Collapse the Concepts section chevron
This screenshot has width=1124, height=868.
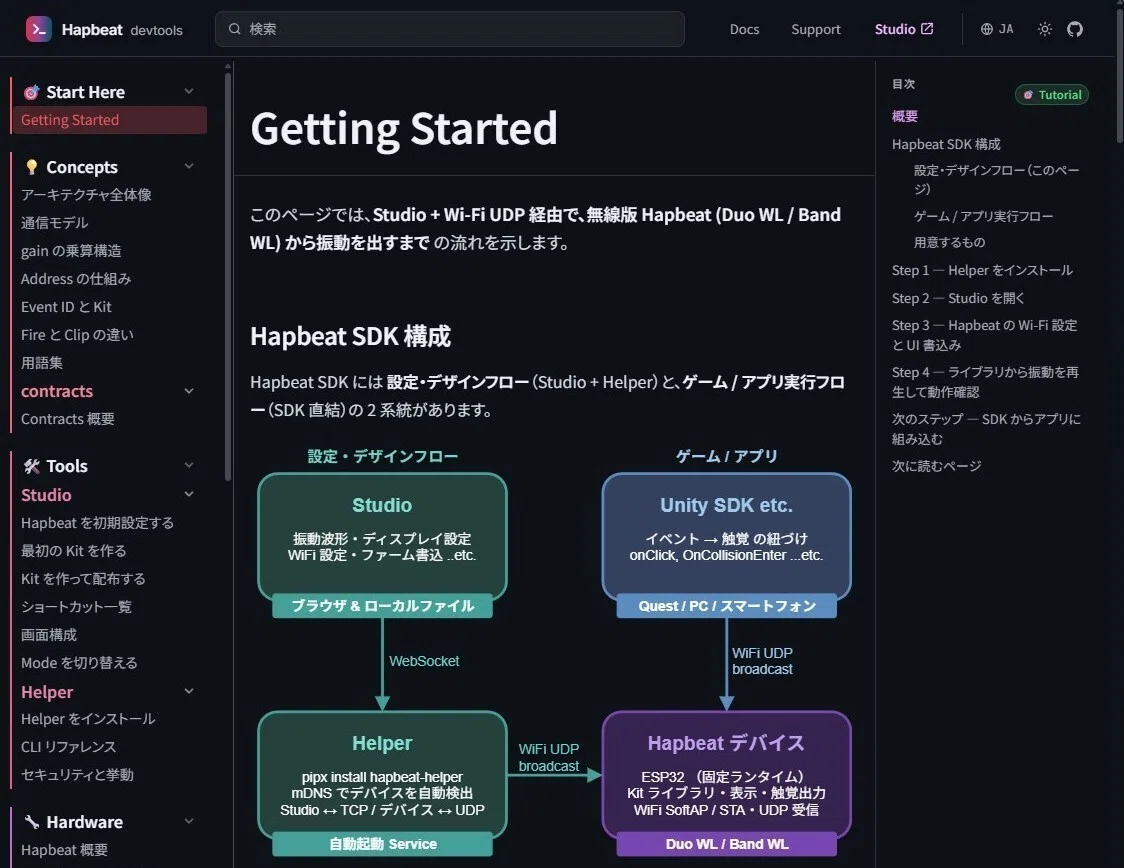[x=189, y=166]
